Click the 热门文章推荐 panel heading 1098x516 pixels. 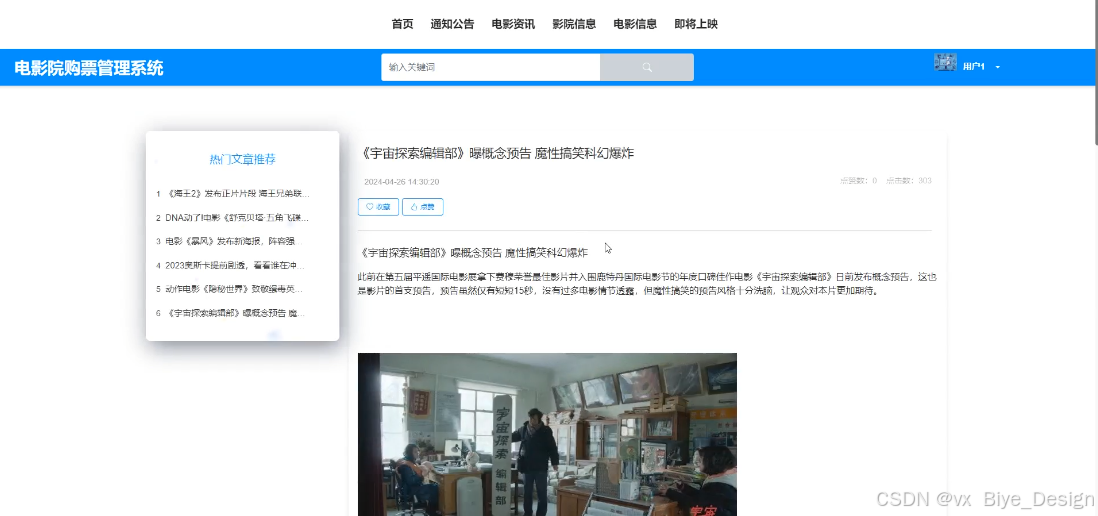(242, 160)
